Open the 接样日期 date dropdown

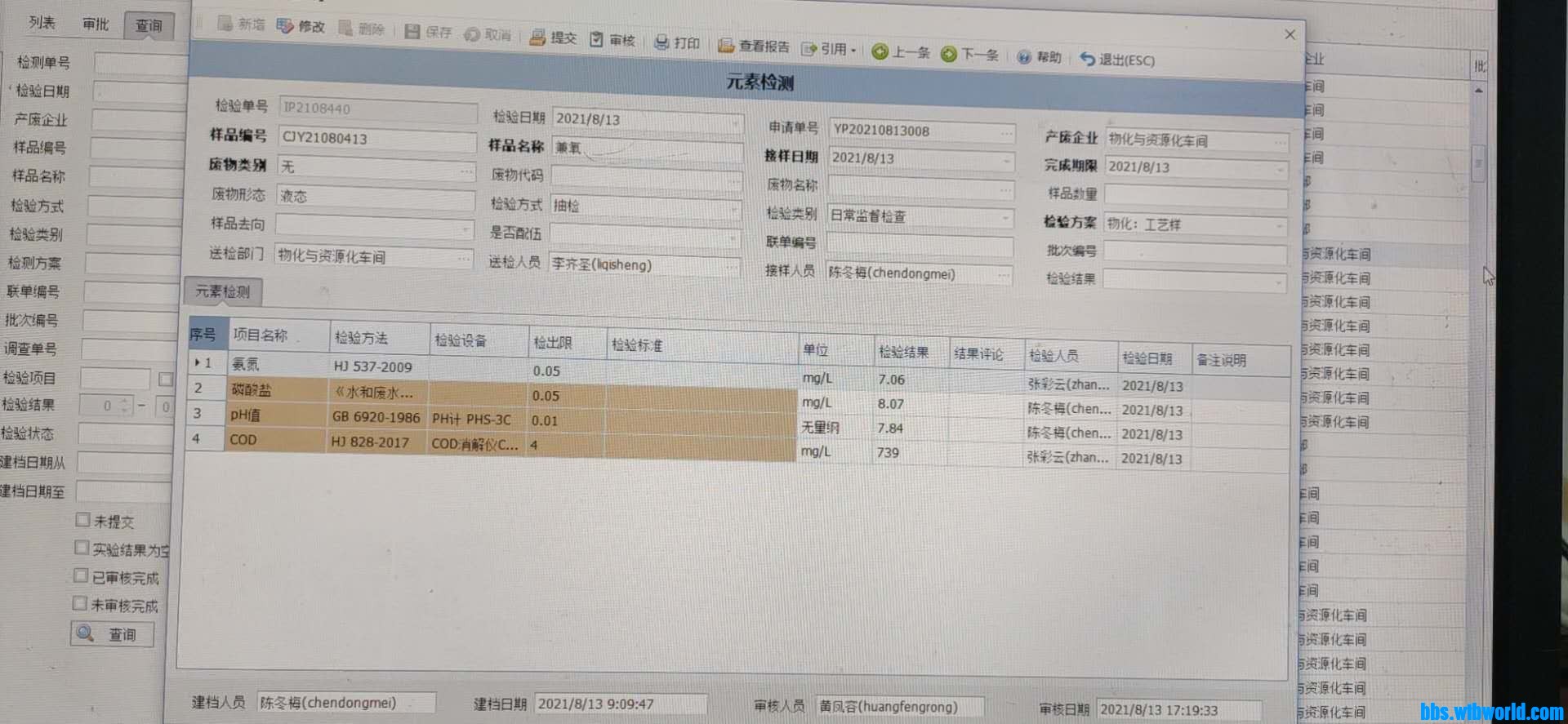coord(1005,162)
